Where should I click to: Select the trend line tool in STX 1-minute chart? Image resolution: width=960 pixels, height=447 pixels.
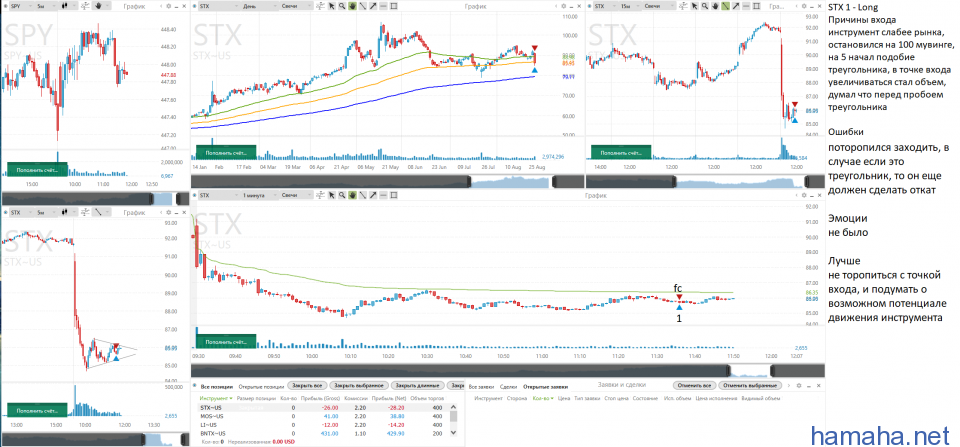[362, 195]
